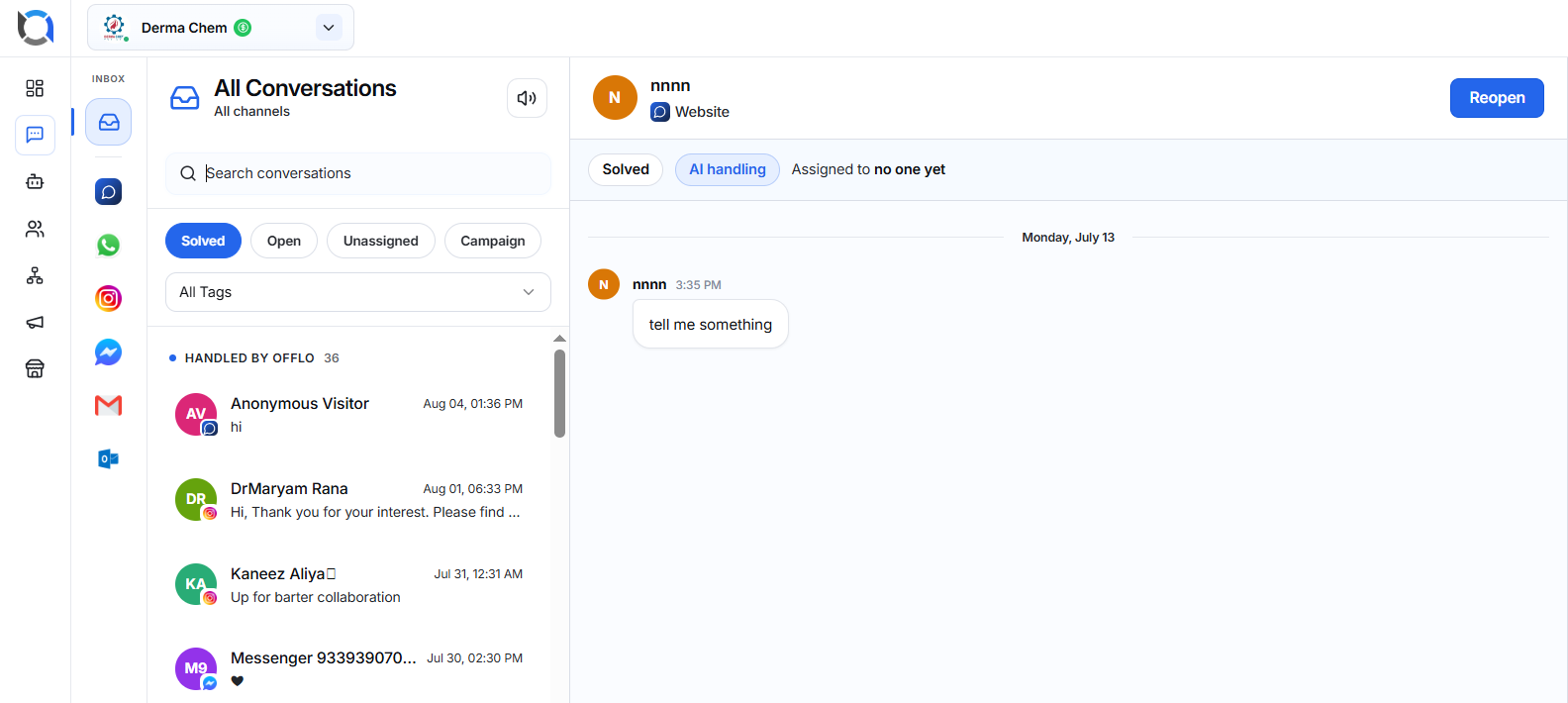Viewport: 1568px width, 703px height.
Task: Click the inbox tray icon beside All Conversations title
Action: (185, 97)
